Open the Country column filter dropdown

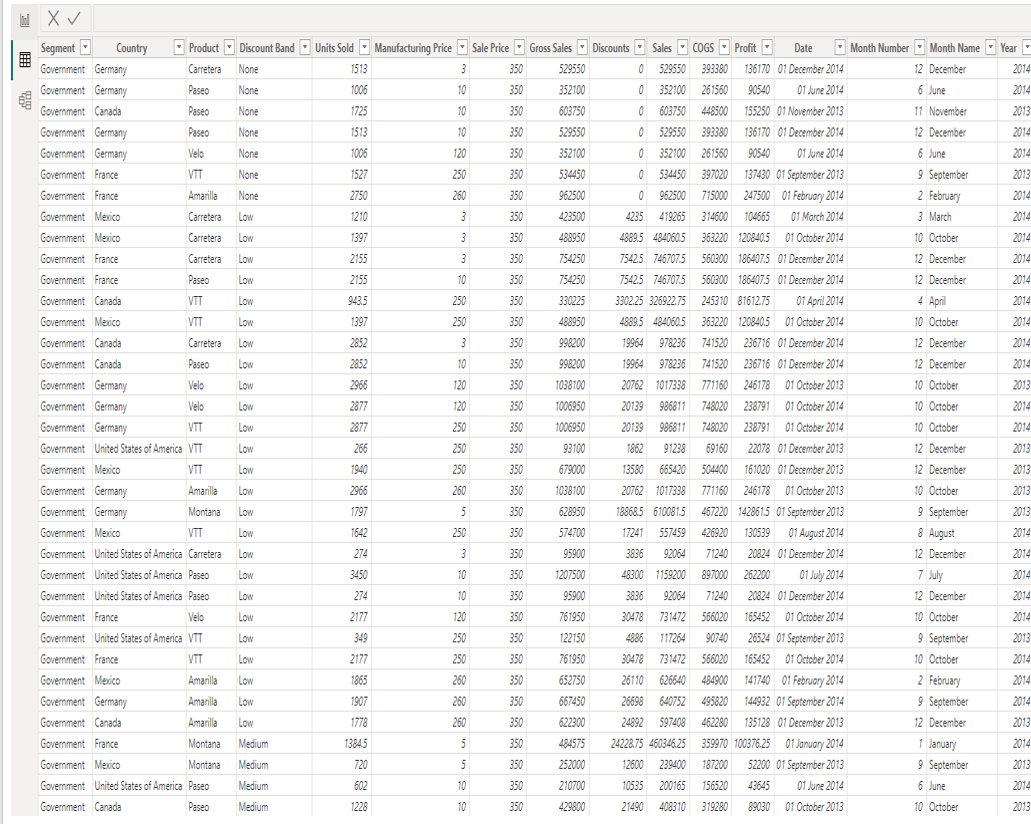(178, 48)
